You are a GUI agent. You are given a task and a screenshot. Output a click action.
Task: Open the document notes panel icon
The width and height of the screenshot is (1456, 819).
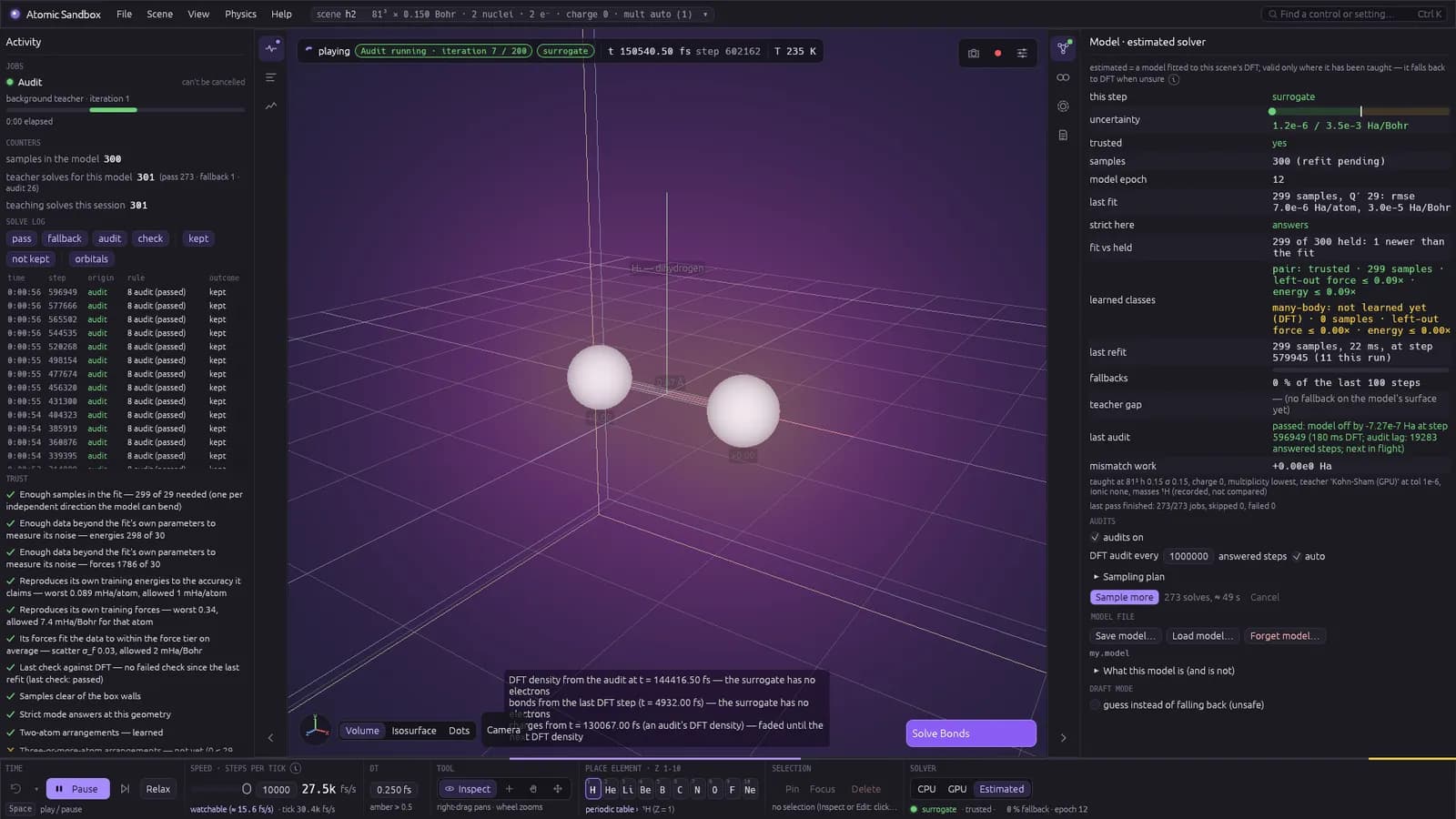[1063, 135]
